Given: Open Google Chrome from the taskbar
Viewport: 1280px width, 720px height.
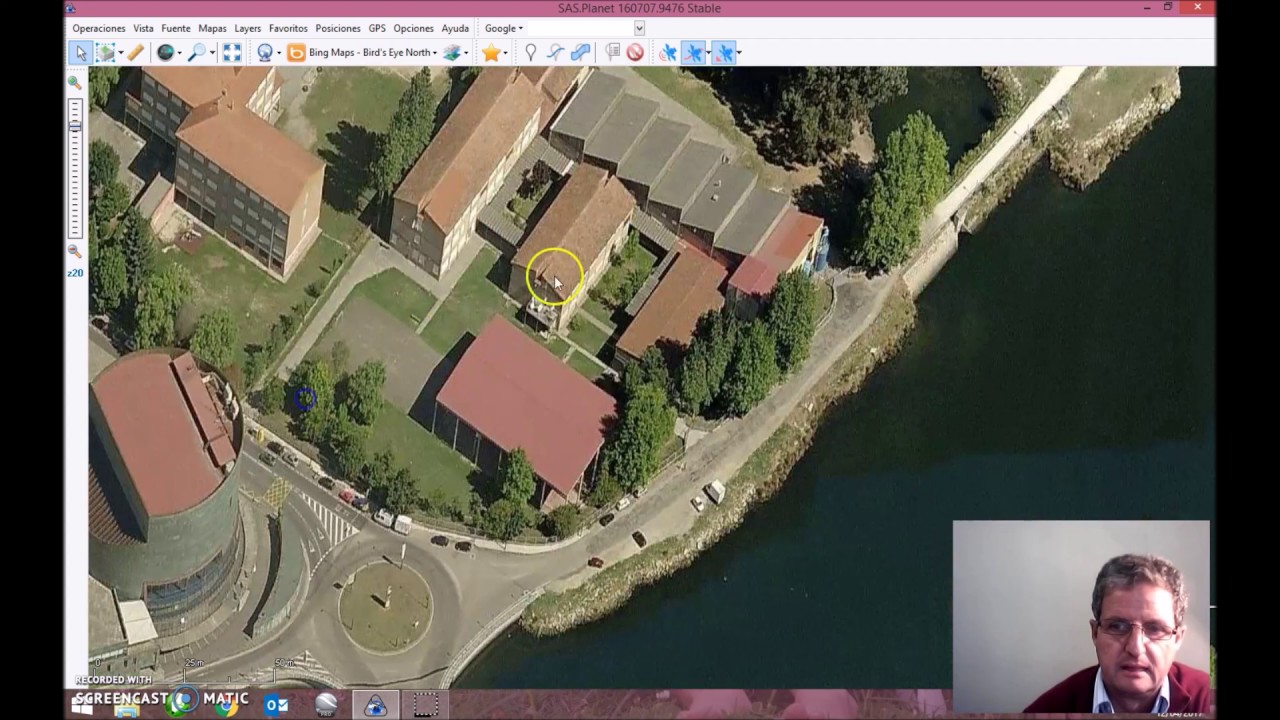Looking at the screenshot, I should [x=228, y=705].
